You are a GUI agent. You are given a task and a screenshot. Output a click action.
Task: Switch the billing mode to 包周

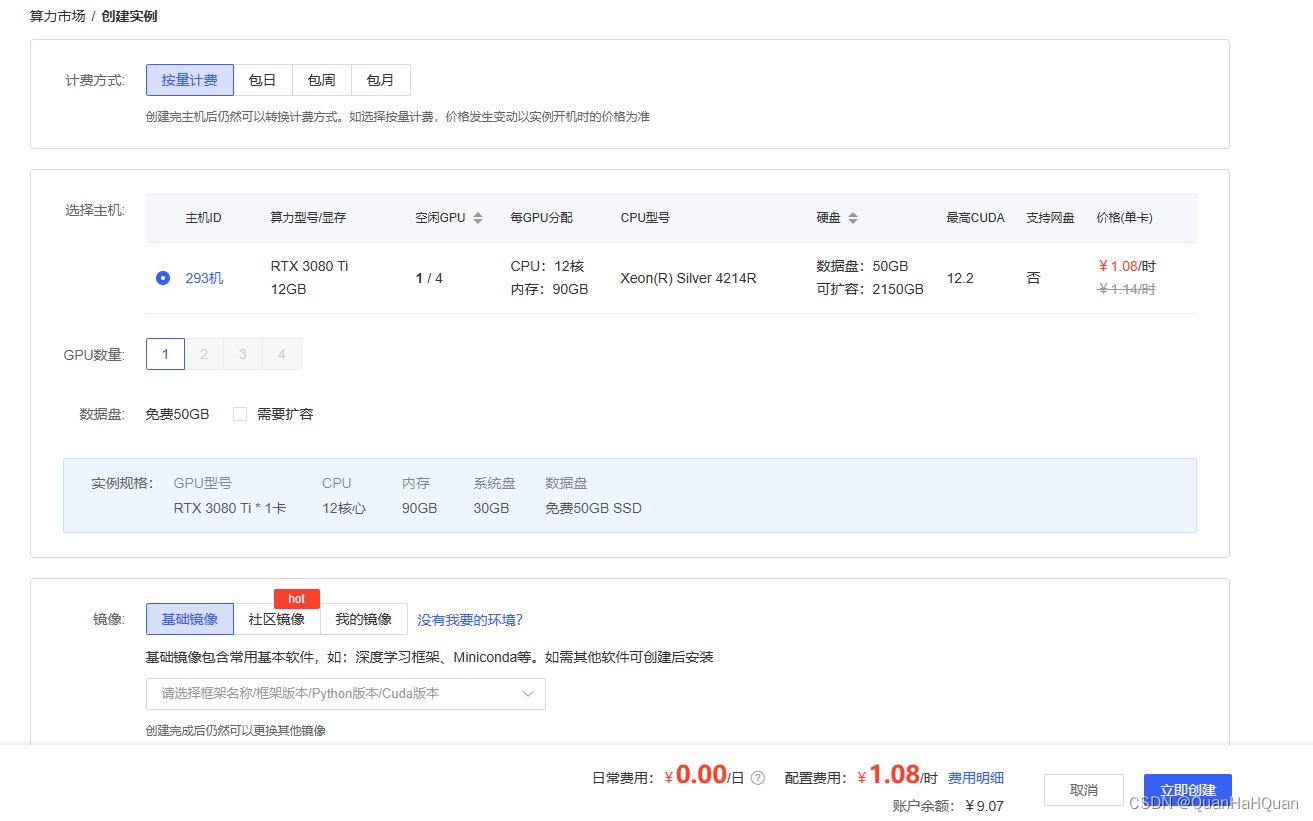point(322,80)
